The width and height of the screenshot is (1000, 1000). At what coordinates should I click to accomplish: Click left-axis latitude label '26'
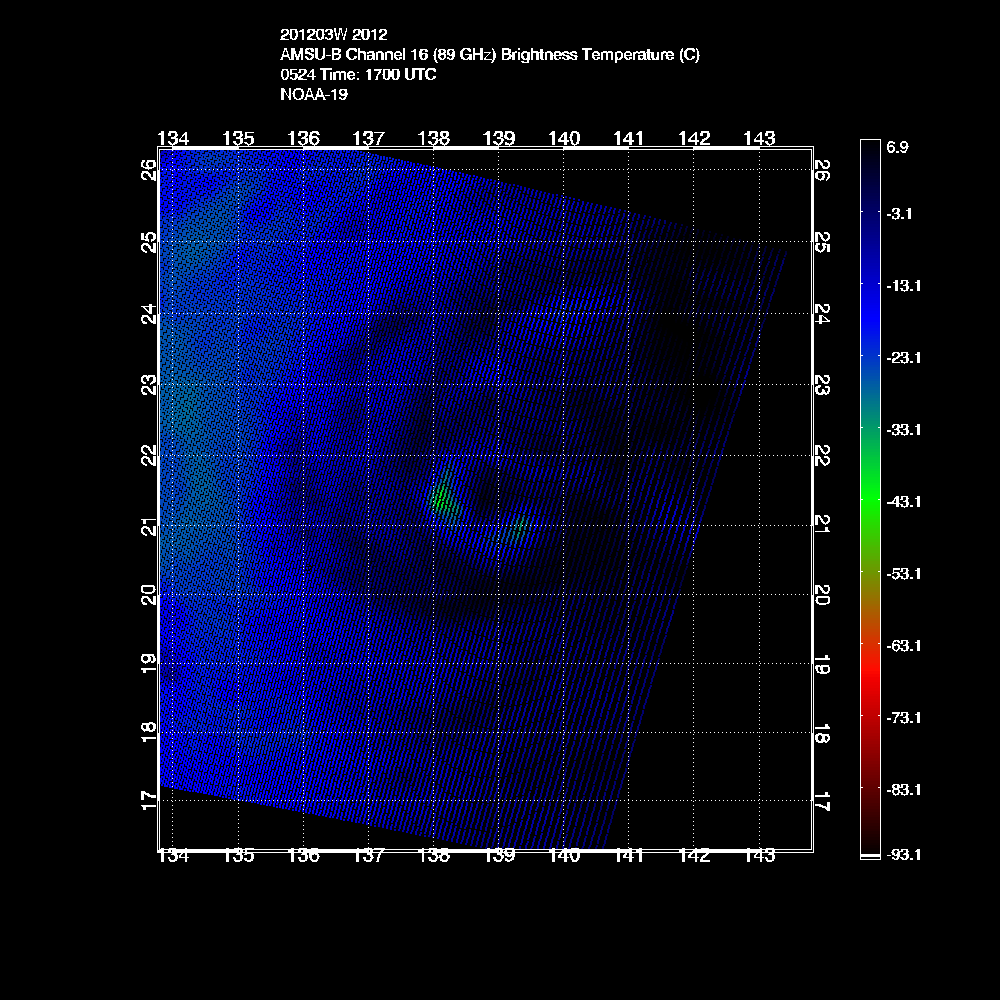(149, 170)
